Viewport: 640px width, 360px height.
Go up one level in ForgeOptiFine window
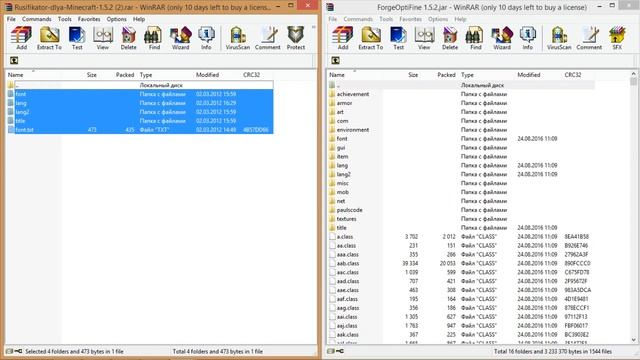(x=336, y=60)
